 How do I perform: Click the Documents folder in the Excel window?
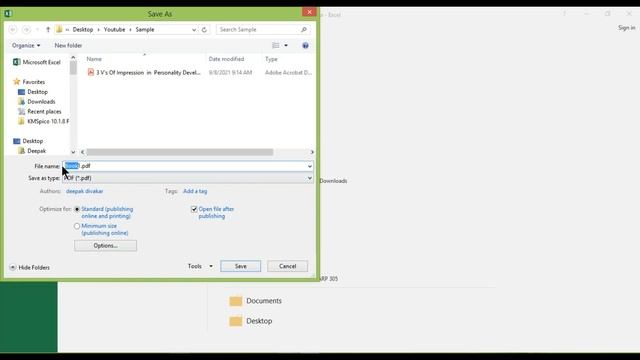coord(256,301)
